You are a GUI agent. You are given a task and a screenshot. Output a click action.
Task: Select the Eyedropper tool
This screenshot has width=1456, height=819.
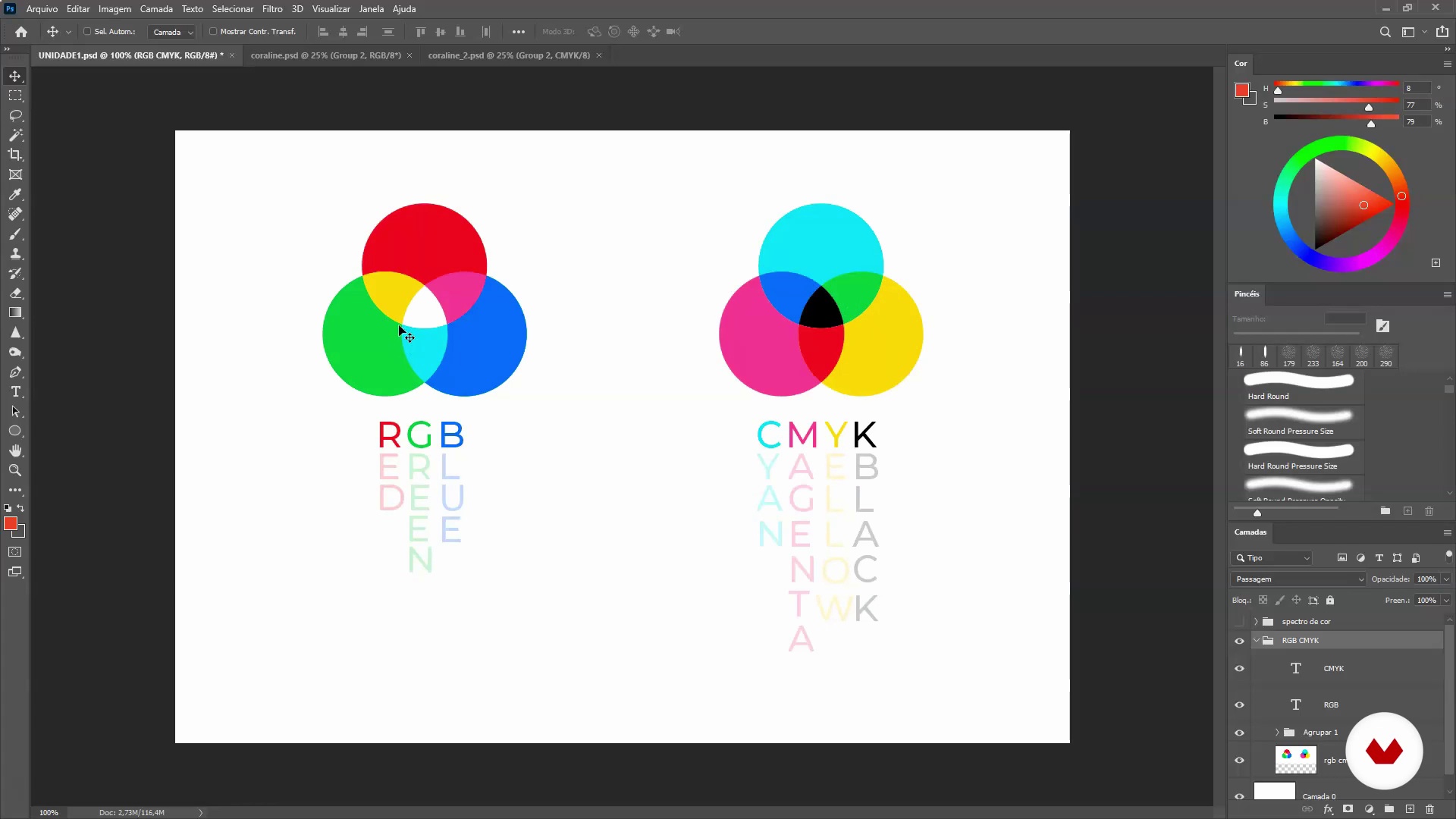(15, 194)
